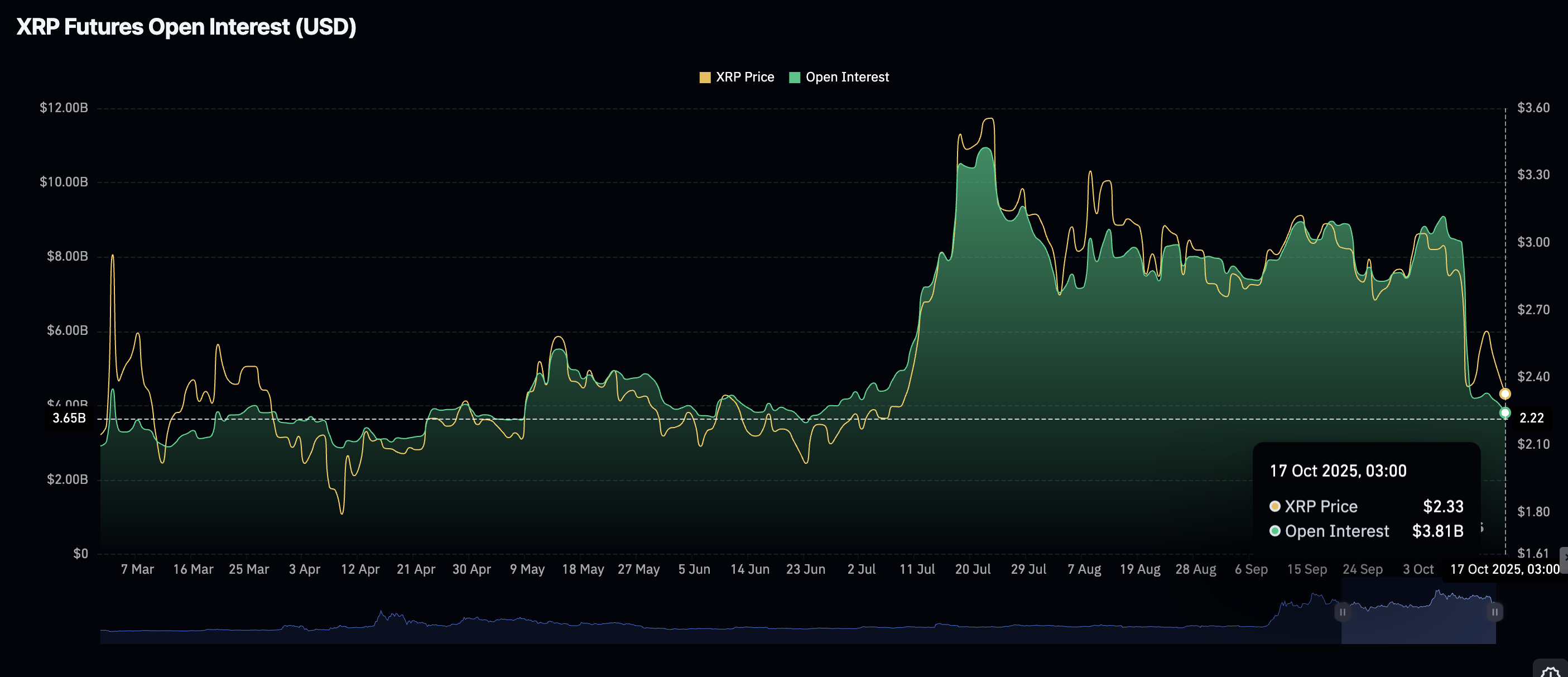Select the '3 Oct' label on the date axis
This screenshot has height=677, width=1568.
1419,568
